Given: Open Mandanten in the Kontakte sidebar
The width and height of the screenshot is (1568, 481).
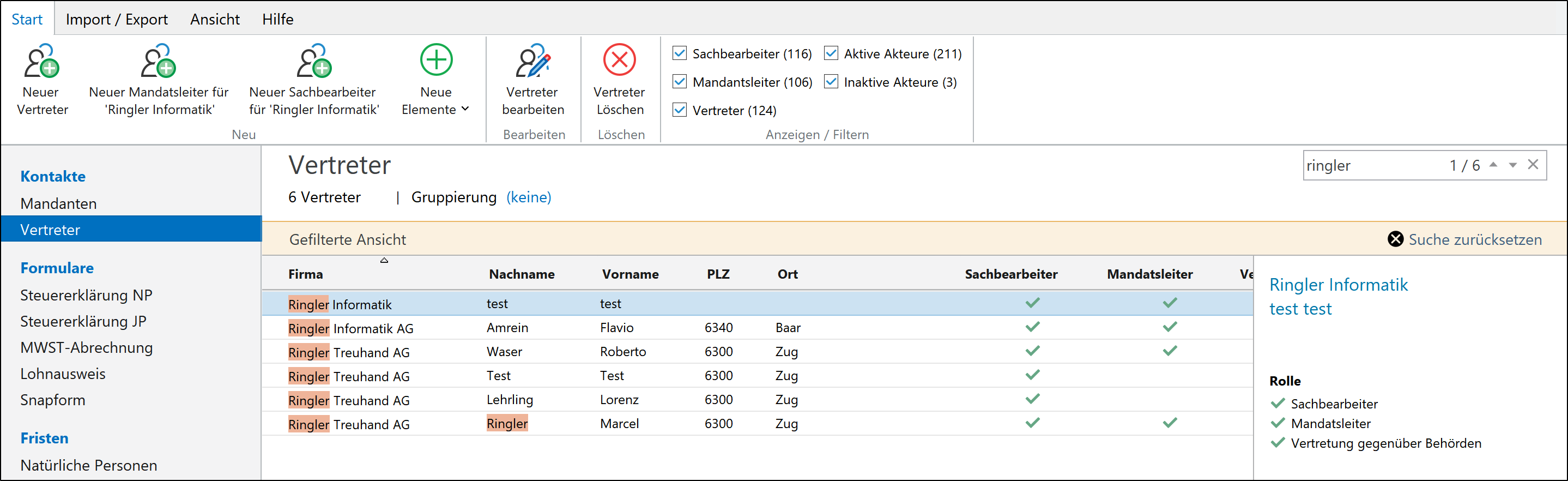Looking at the screenshot, I should 58,203.
